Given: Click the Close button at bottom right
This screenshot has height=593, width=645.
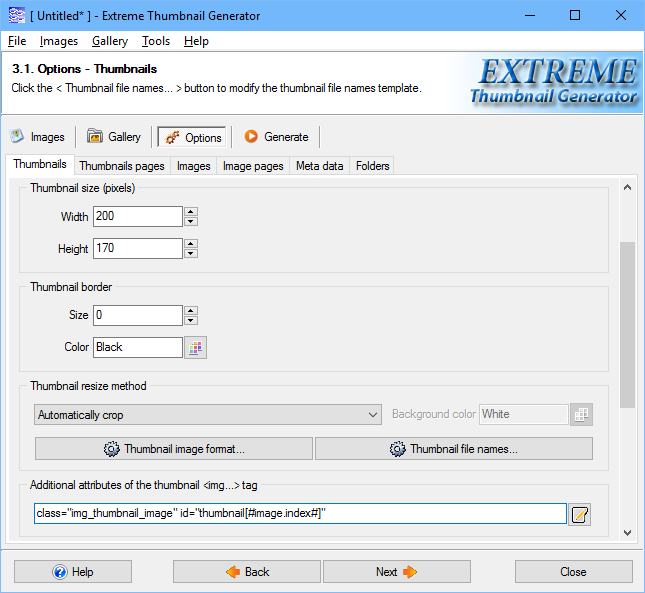Looking at the screenshot, I should [x=574, y=572].
